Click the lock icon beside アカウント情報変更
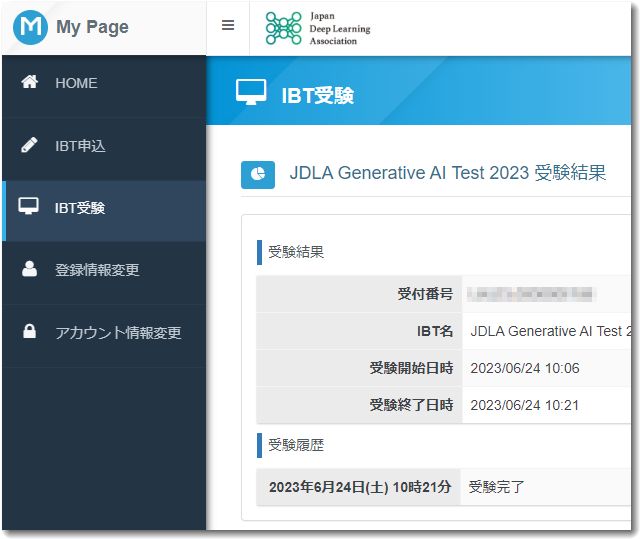 click(29, 331)
